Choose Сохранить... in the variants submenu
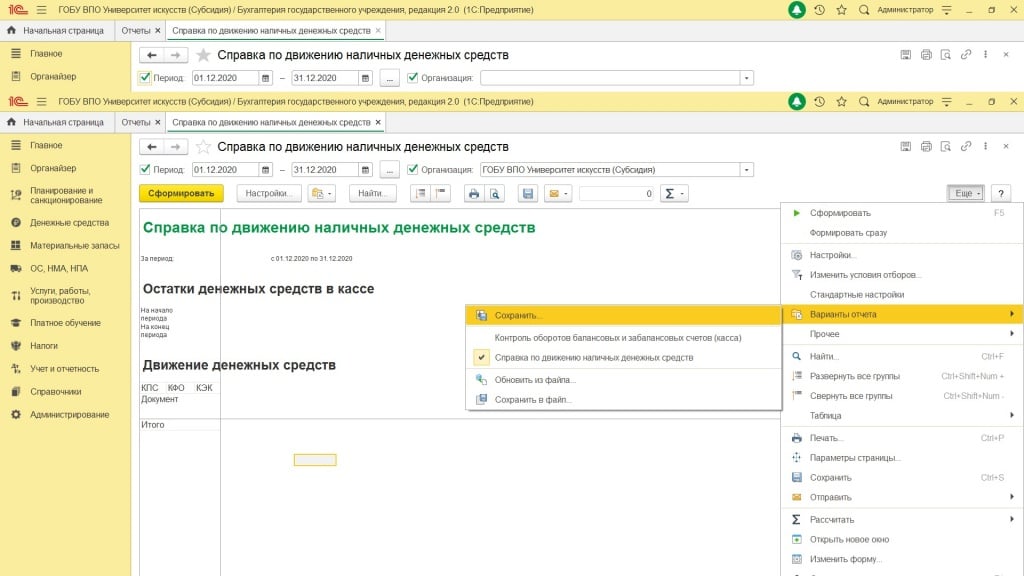 pyautogui.click(x=517, y=315)
